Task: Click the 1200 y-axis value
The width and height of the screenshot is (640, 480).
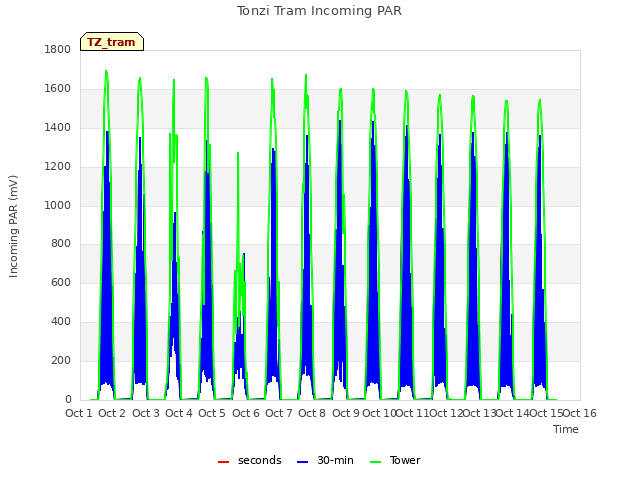Action: (x=58, y=167)
